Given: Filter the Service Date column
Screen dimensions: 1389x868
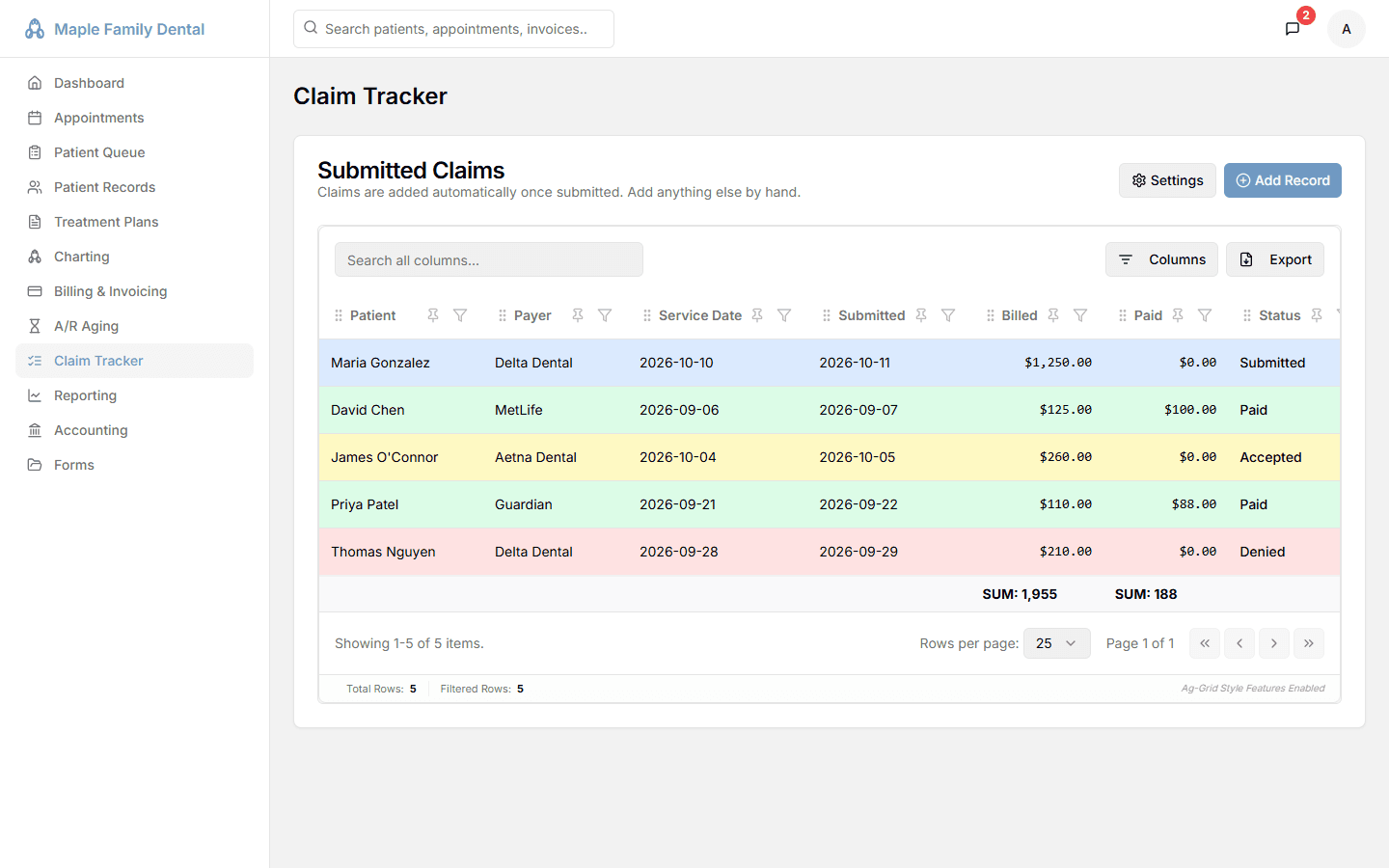Looking at the screenshot, I should pyautogui.click(x=784, y=315).
